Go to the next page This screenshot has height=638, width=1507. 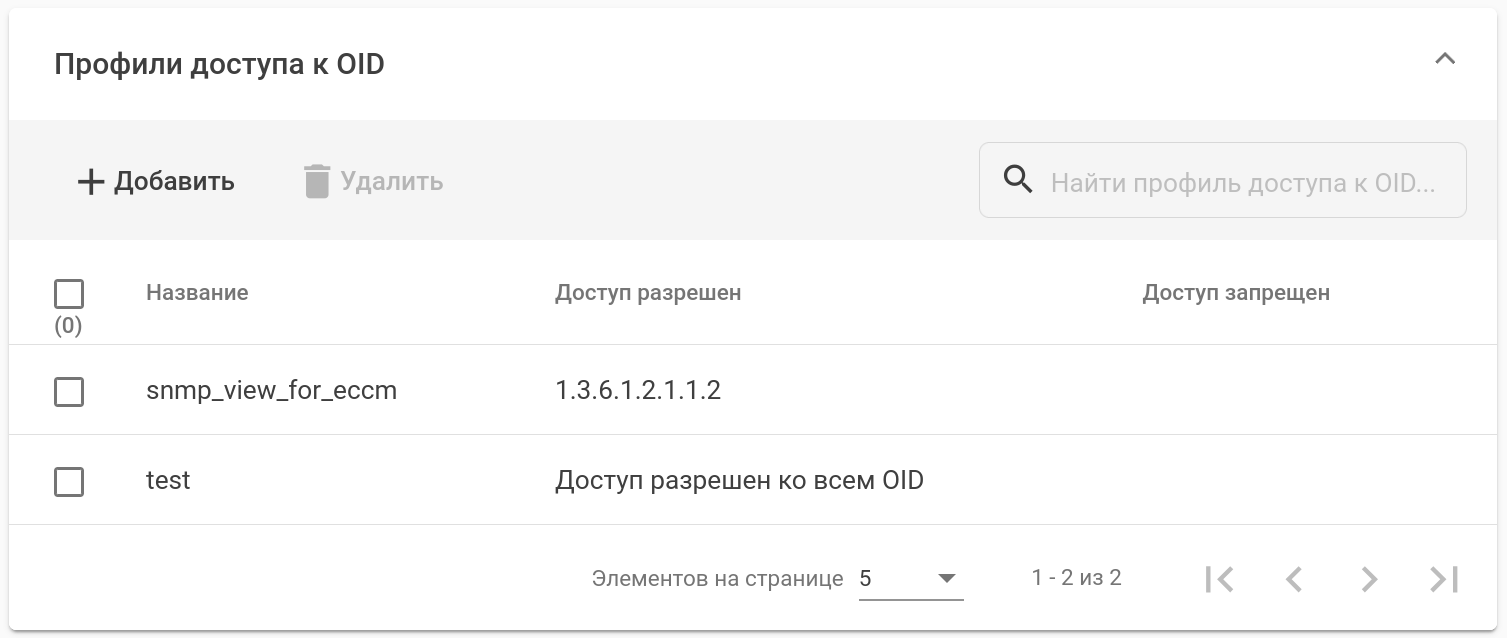point(1369,579)
